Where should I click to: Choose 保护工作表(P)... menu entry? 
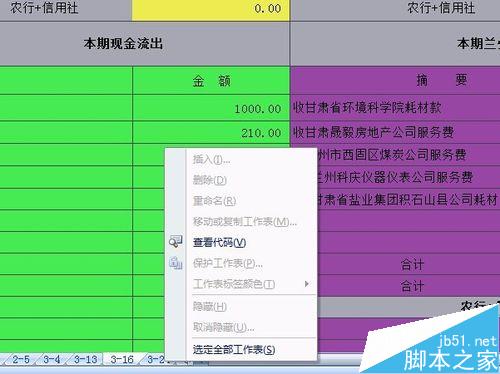click(x=228, y=263)
